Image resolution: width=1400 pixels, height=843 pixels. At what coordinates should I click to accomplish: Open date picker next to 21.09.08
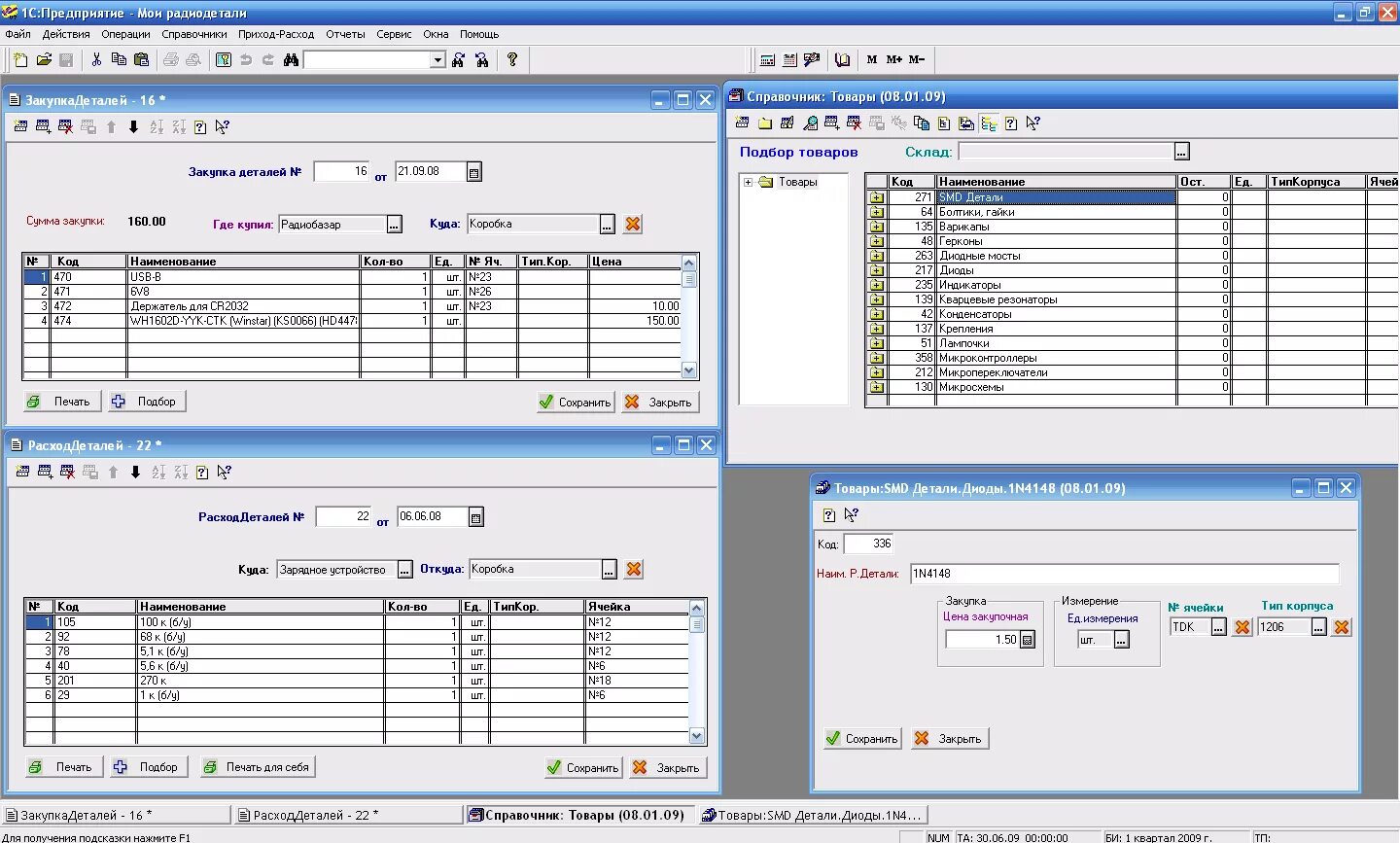(x=473, y=172)
